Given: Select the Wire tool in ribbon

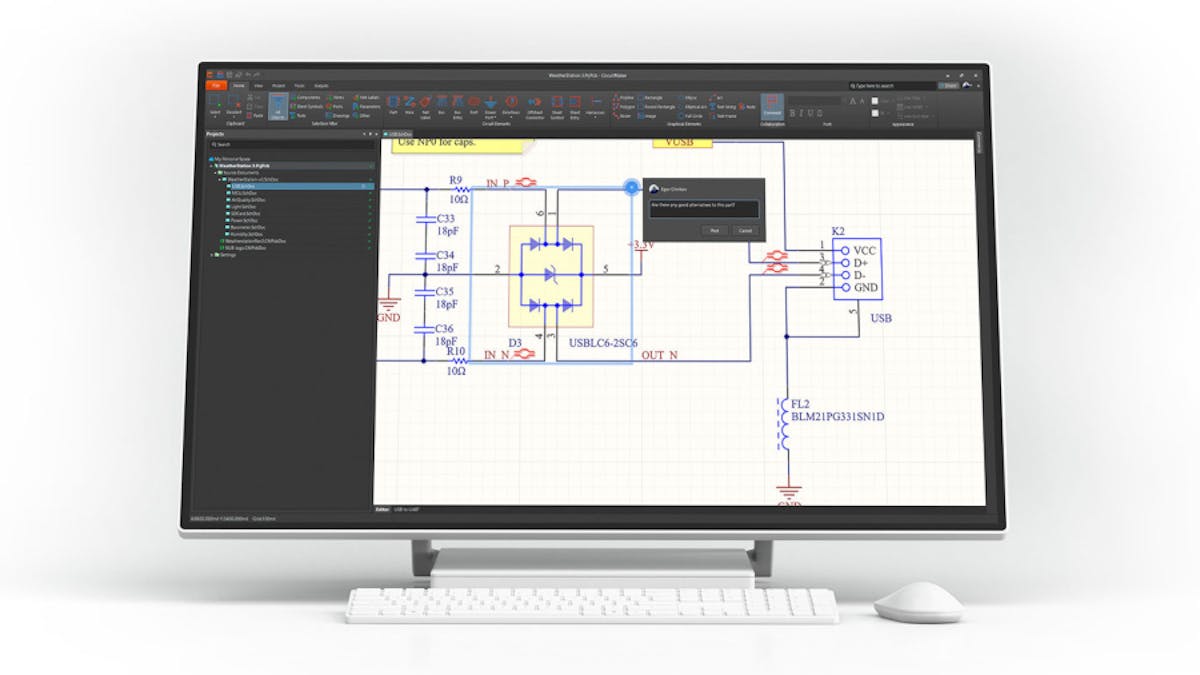Looking at the screenshot, I should 409,105.
